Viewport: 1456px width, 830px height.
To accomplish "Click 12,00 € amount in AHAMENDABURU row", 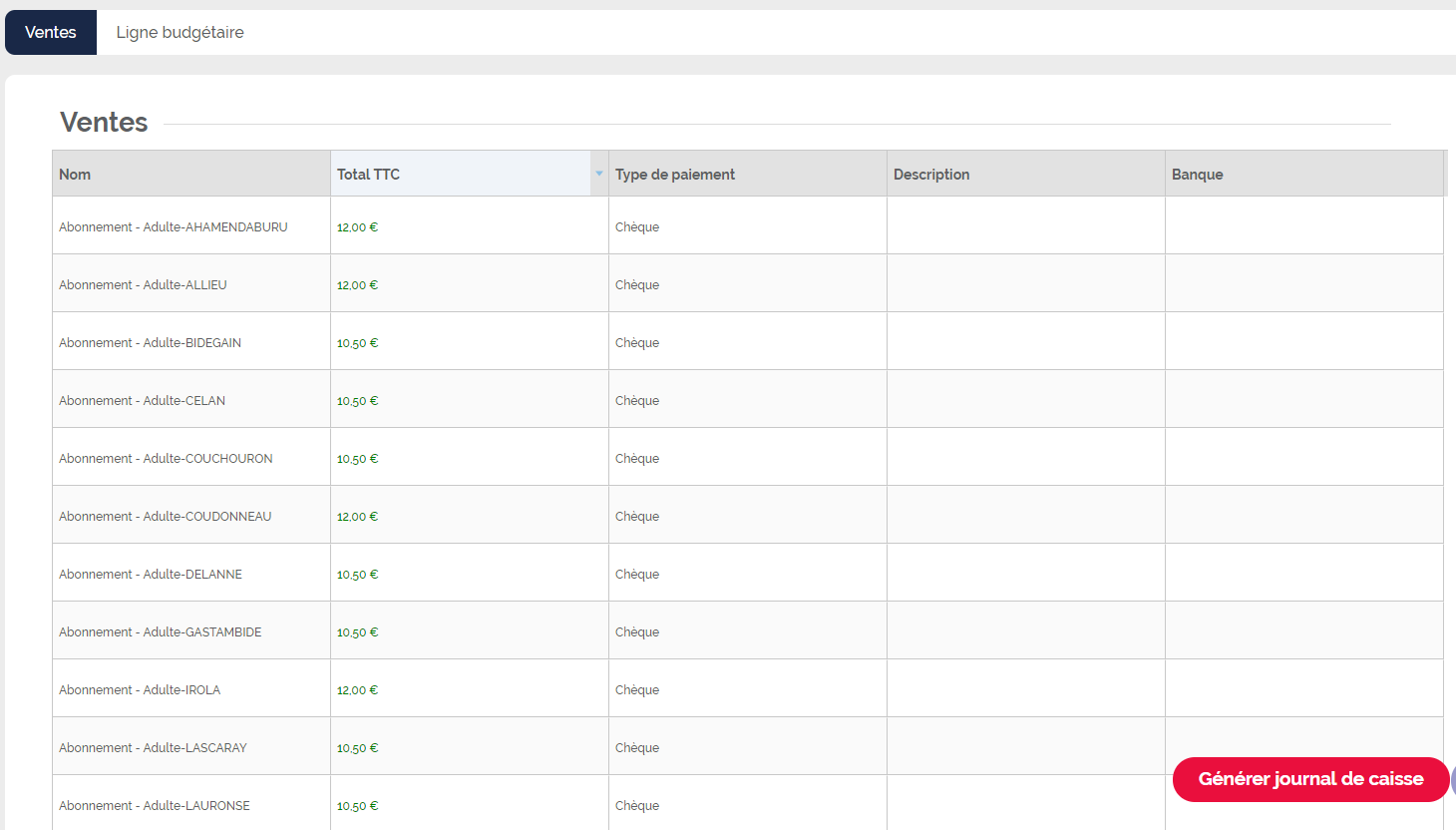I will [357, 227].
